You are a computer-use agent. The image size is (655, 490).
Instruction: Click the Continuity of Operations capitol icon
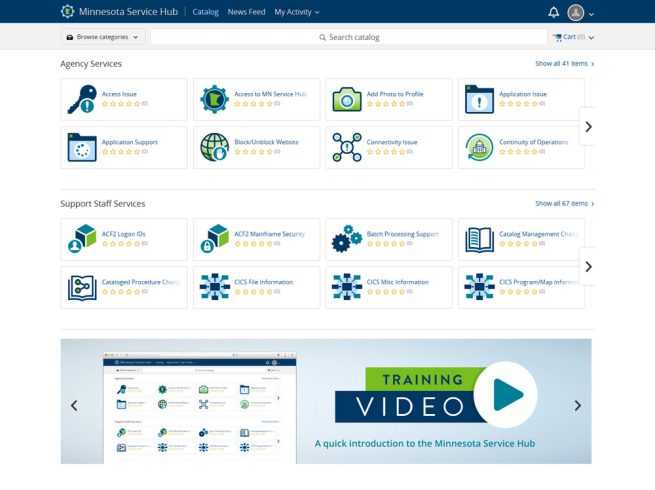[x=479, y=147]
